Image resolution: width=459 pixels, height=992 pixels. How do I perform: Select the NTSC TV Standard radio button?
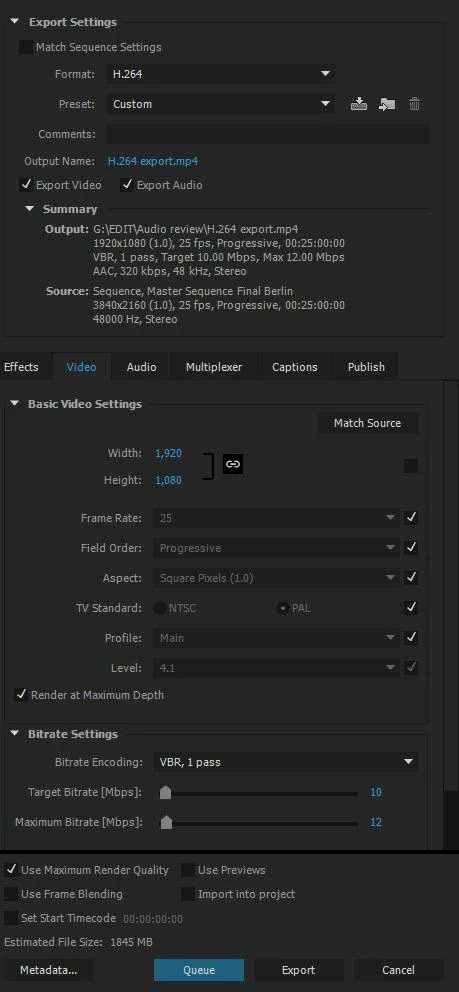pyautogui.click(x=161, y=608)
